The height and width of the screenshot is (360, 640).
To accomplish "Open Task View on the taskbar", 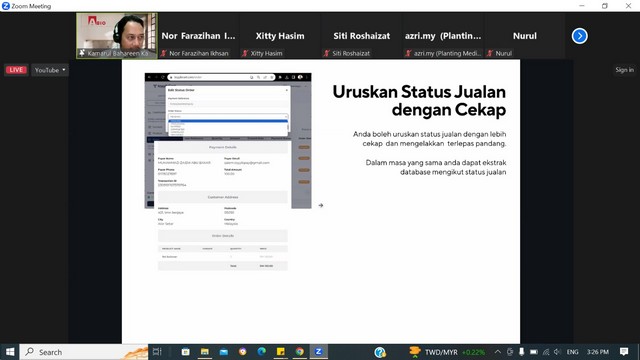I will coord(157,352).
